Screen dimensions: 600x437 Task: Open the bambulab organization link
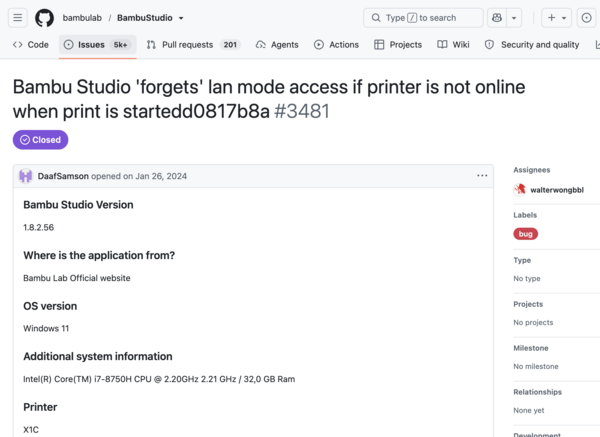tap(82, 18)
